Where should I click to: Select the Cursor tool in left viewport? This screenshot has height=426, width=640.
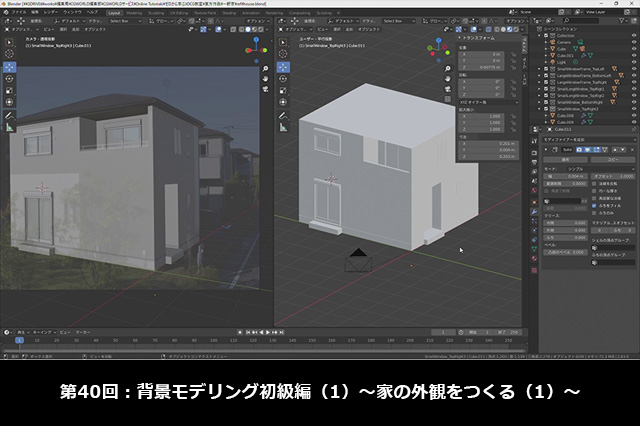pyautogui.click(x=10, y=54)
